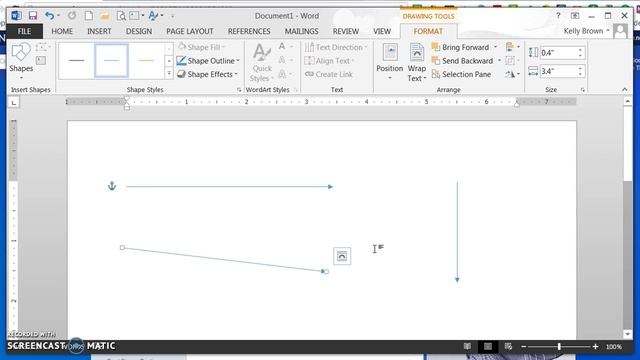This screenshot has height=360, width=640.
Task: Switch to the VIEW tab
Action: (382, 31)
